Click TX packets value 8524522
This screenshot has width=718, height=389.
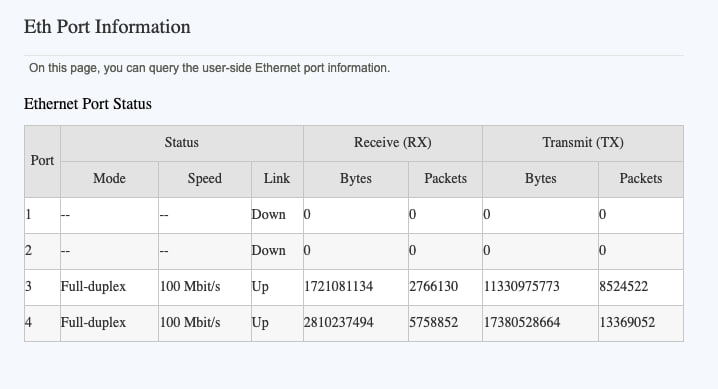tap(624, 286)
